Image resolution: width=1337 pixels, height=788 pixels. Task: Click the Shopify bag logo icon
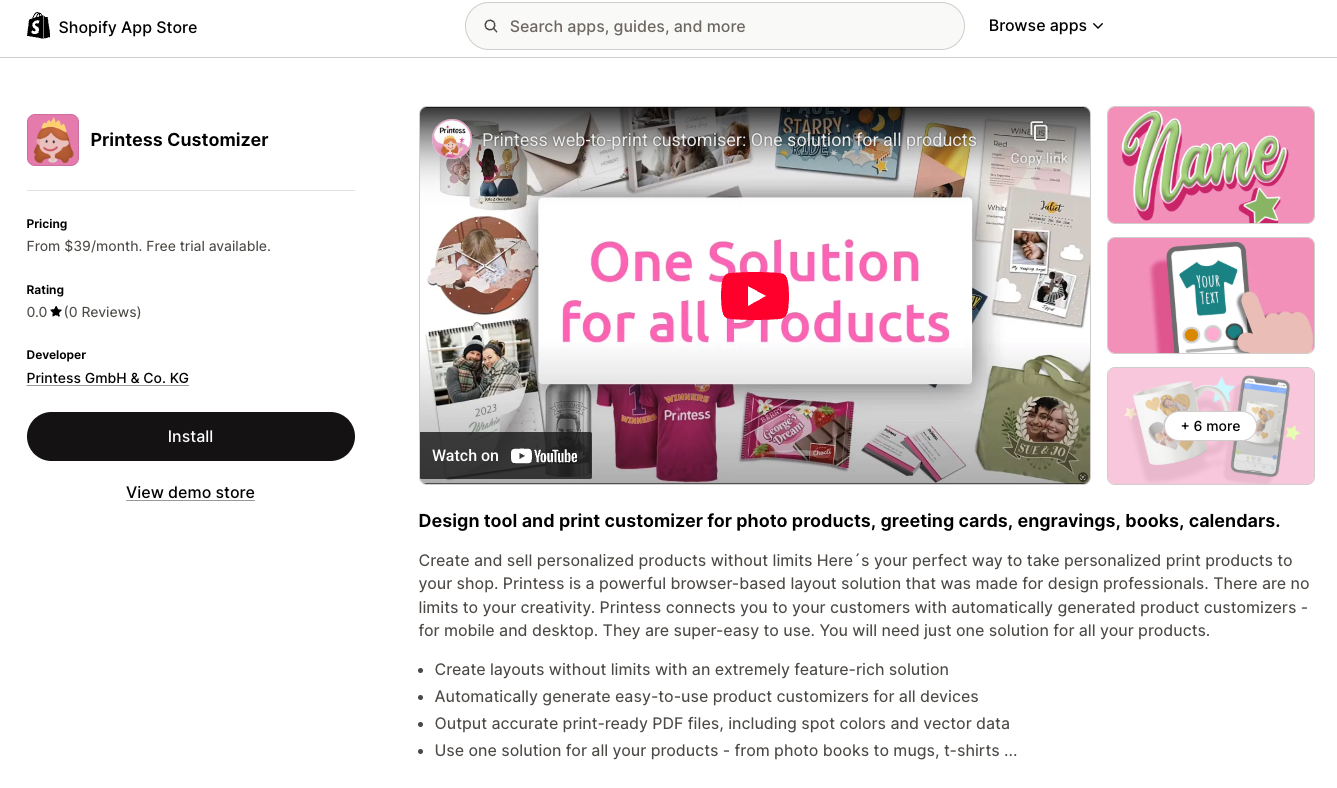38,26
